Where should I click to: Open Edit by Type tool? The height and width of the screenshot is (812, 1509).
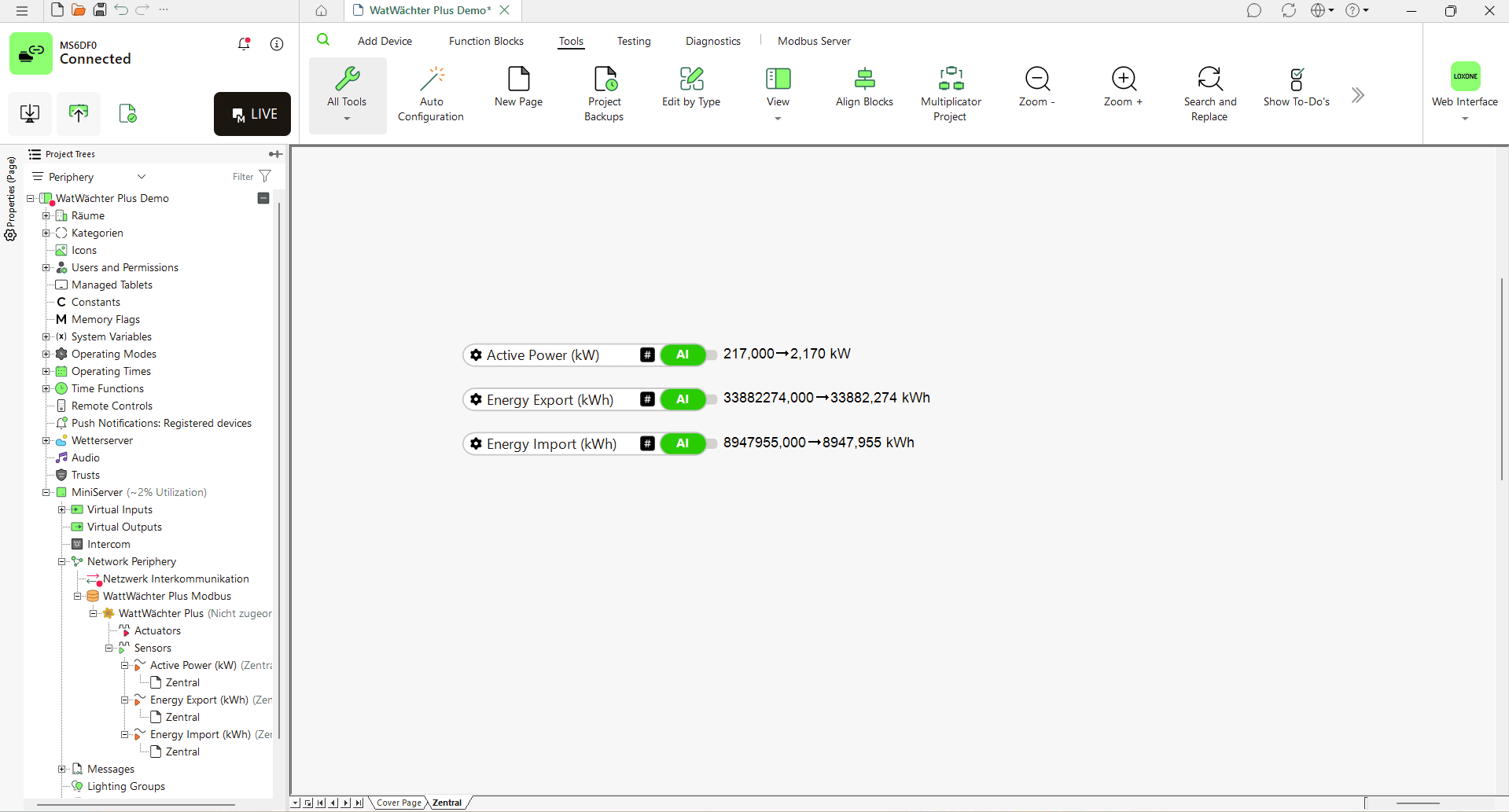(x=691, y=86)
